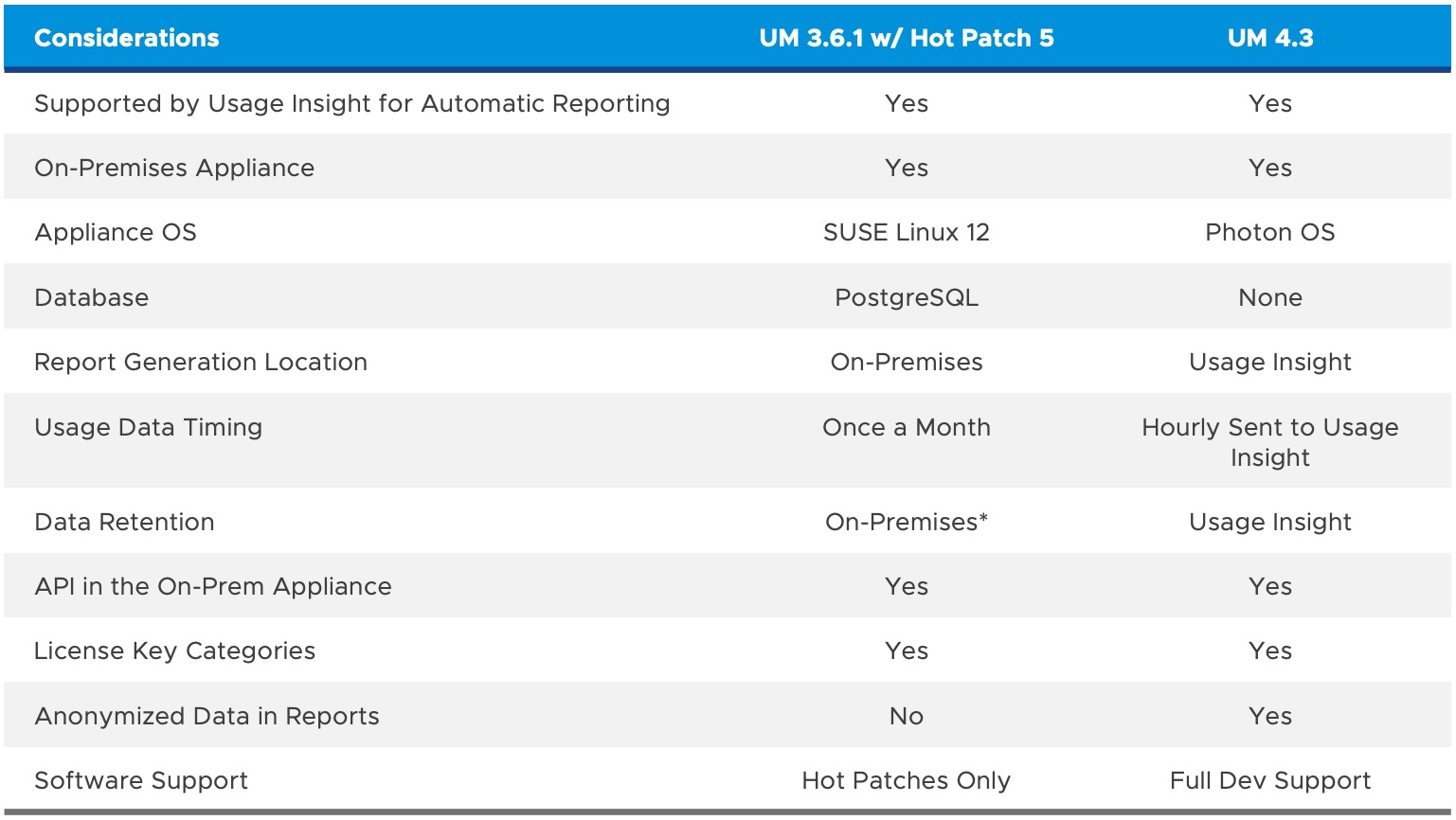Viewport: 1456px width, 820px height.
Task: Click the None cell in Database row
Action: click(x=1269, y=297)
